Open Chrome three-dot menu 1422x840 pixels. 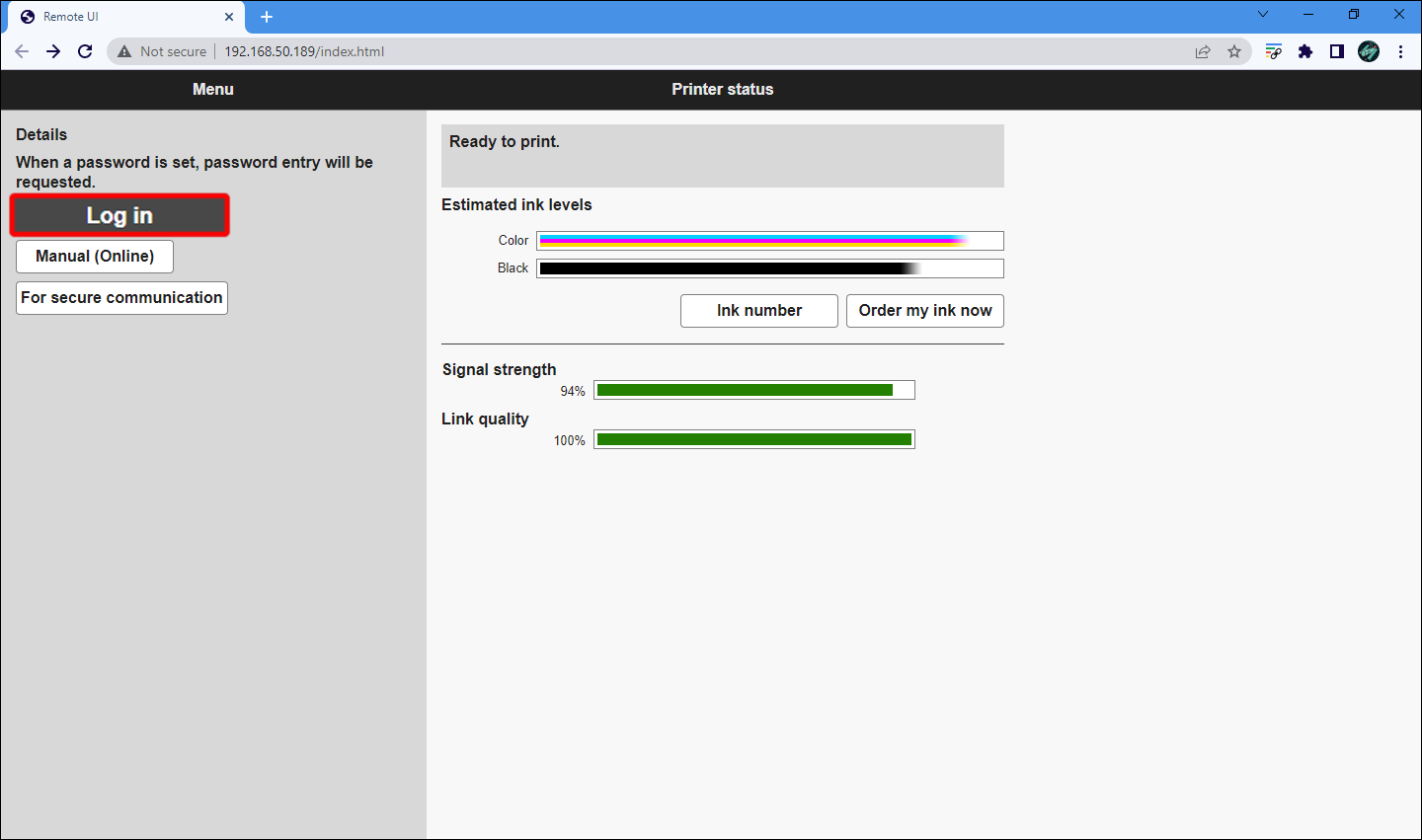coord(1400,51)
